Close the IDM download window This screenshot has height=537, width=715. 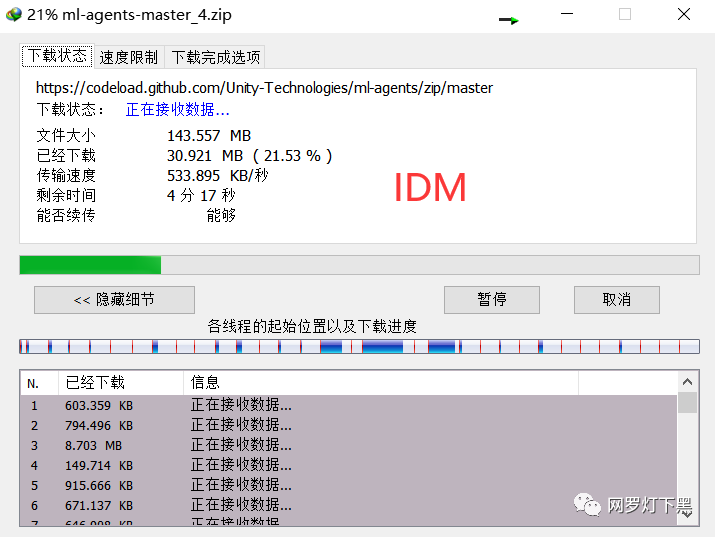(684, 14)
